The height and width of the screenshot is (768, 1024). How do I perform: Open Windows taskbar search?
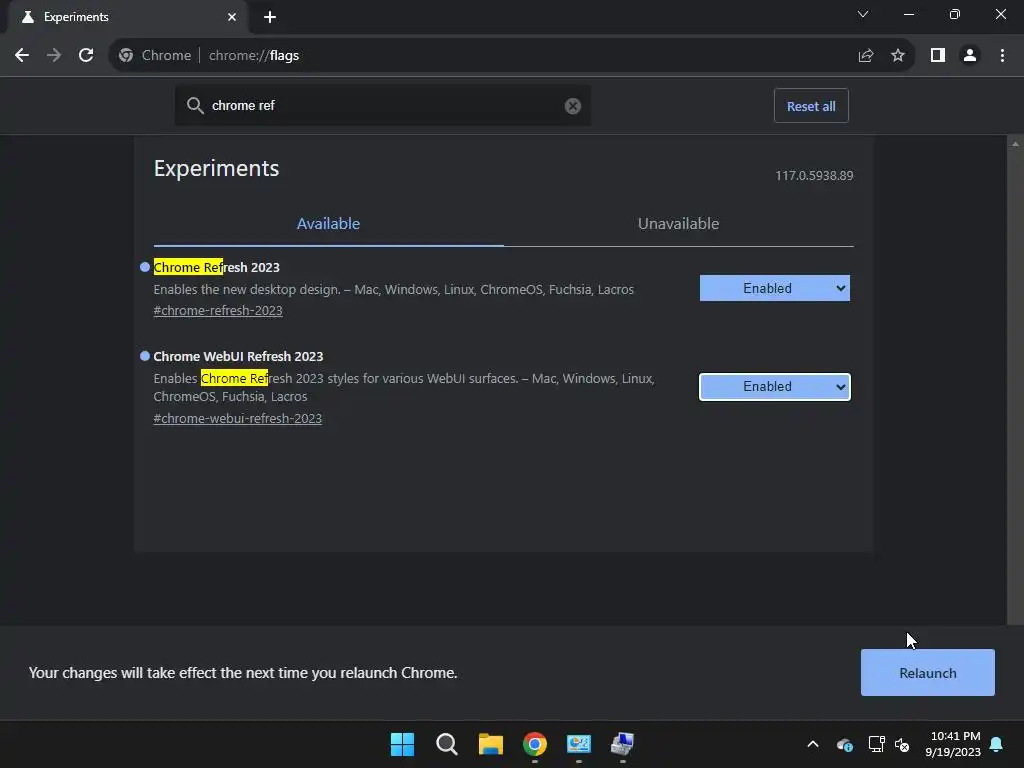[x=447, y=744]
